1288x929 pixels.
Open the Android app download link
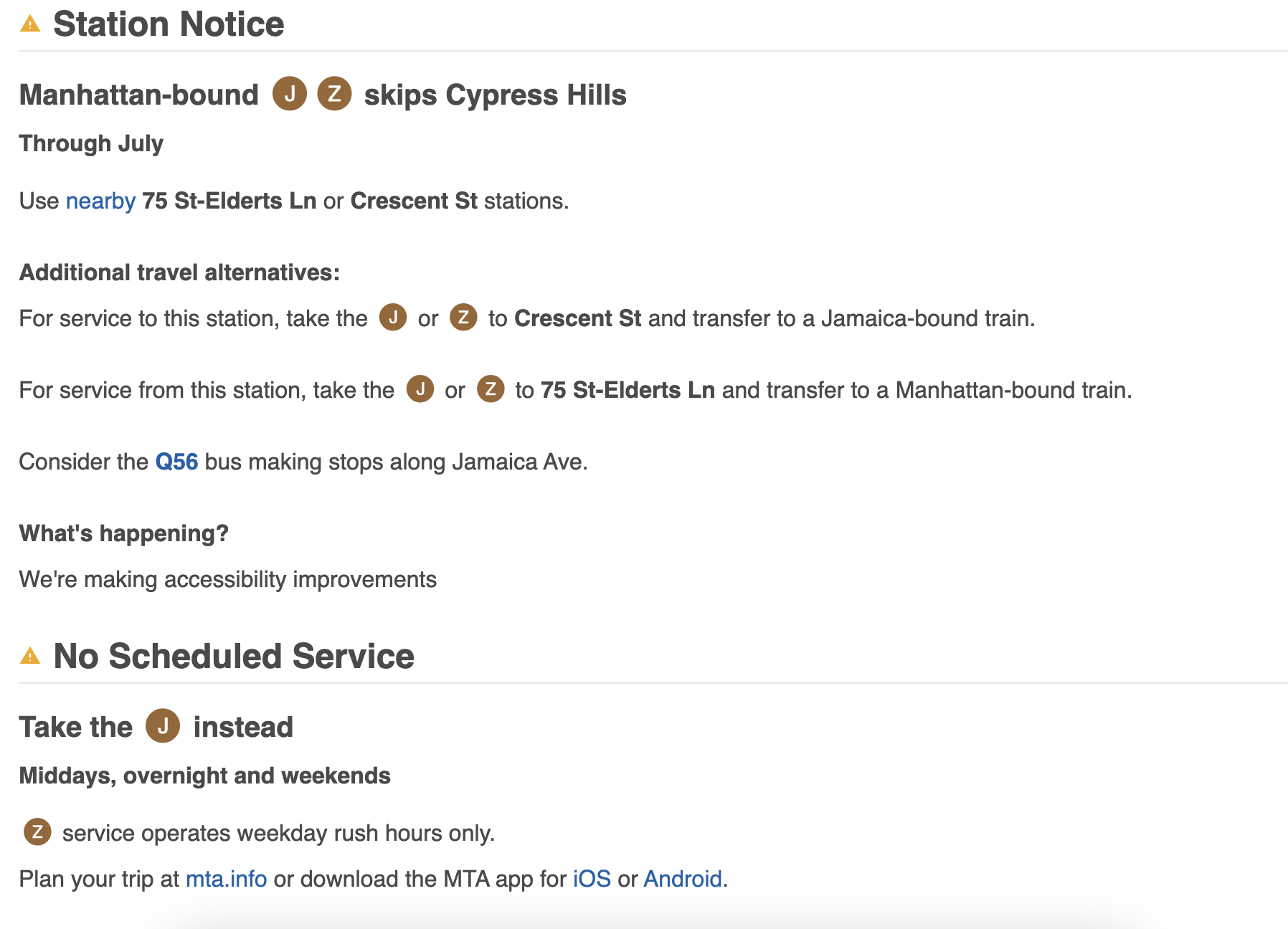pyautogui.click(x=682, y=879)
